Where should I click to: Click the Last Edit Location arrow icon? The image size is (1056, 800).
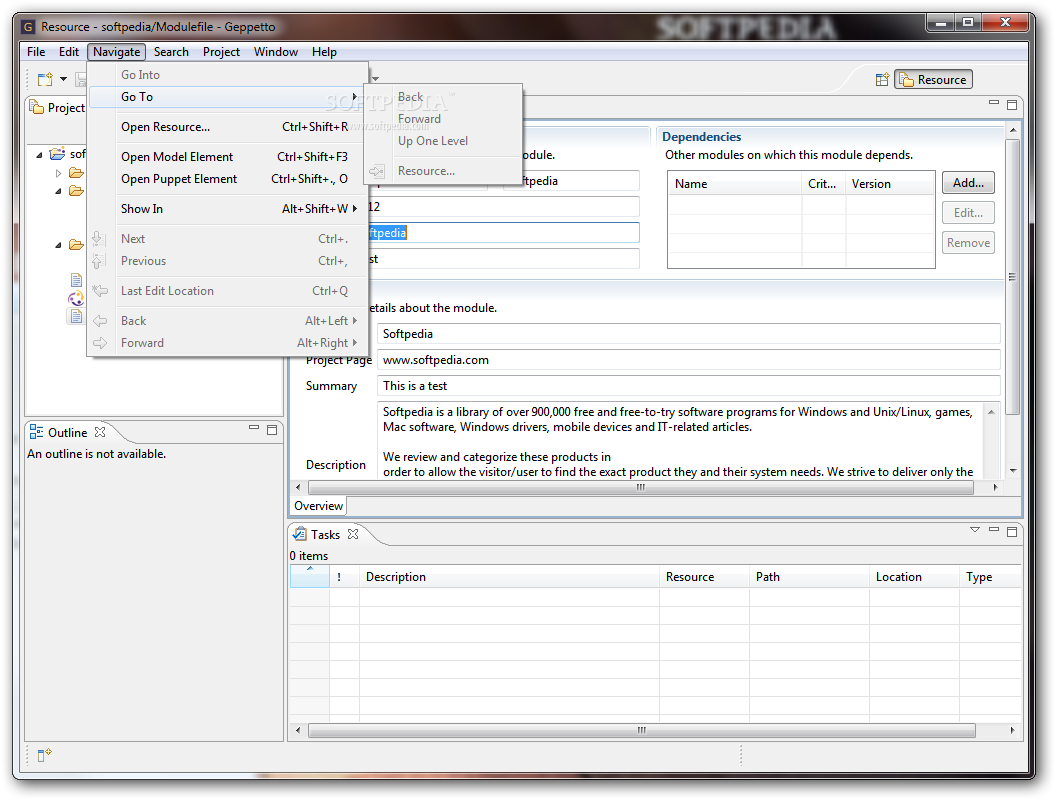(100, 291)
